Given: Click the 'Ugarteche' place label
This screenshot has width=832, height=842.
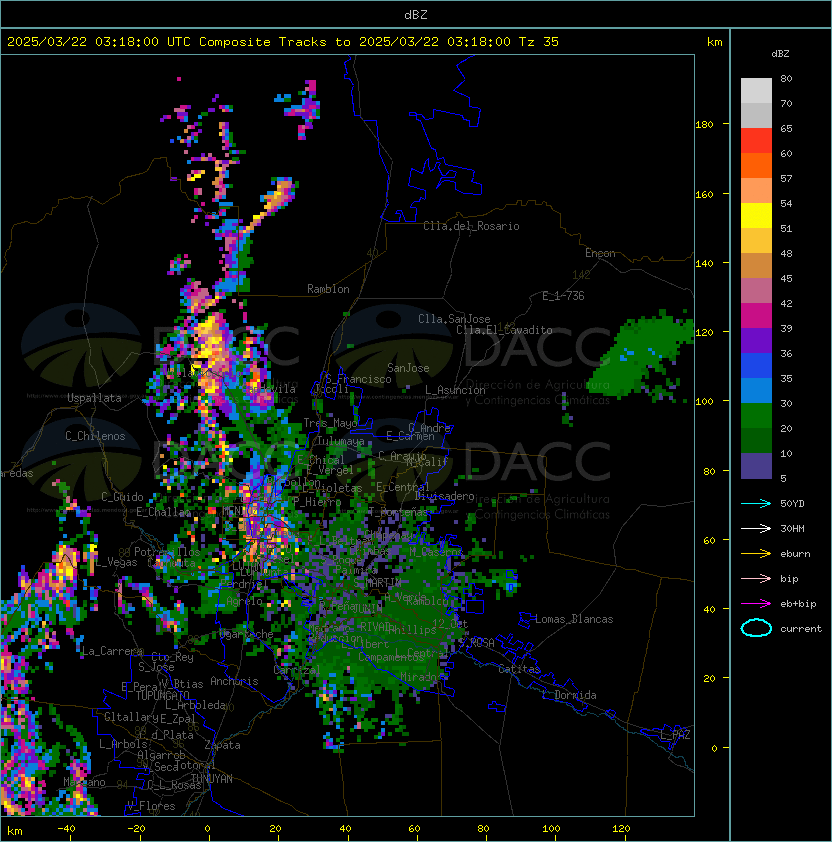Looking at the screenshot, I should [x=247, y=635].
